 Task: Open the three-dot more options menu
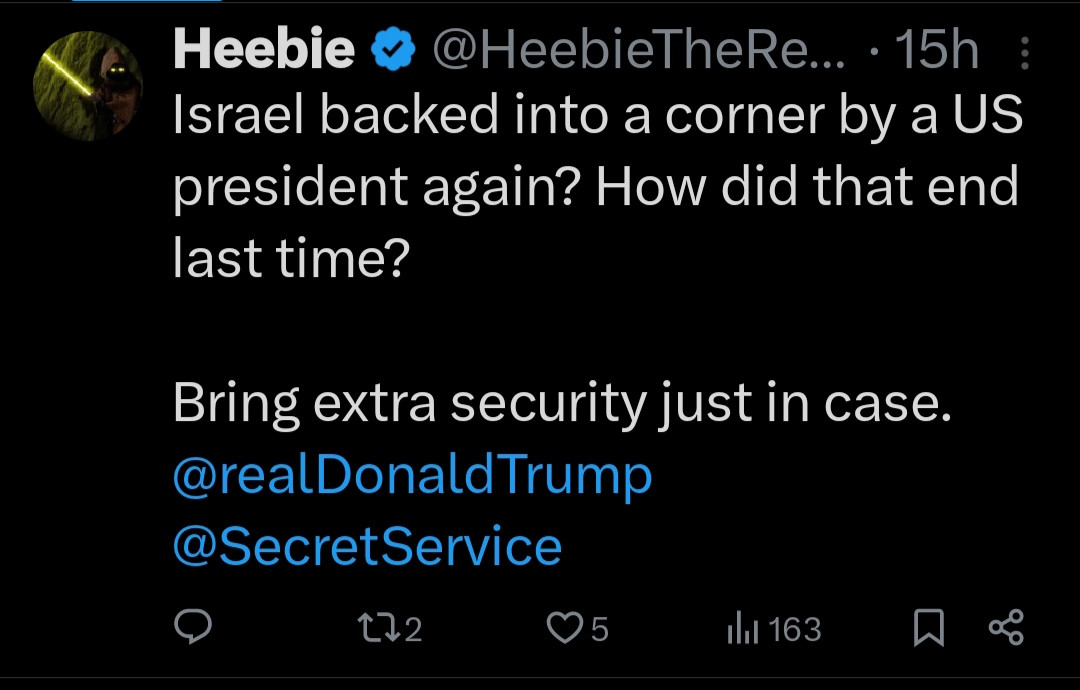pos(1025,55)
